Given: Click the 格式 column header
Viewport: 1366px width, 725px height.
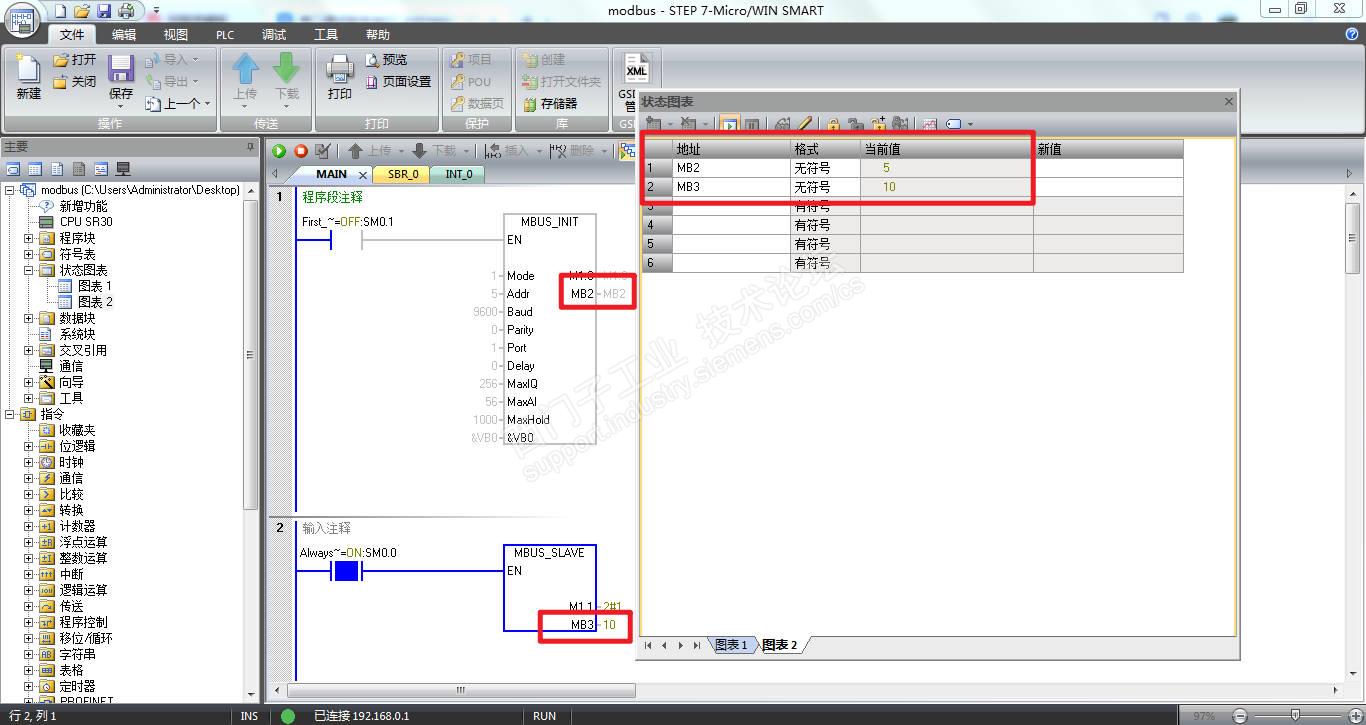Looking at the screenshot, I should click(x=825, y=149).
